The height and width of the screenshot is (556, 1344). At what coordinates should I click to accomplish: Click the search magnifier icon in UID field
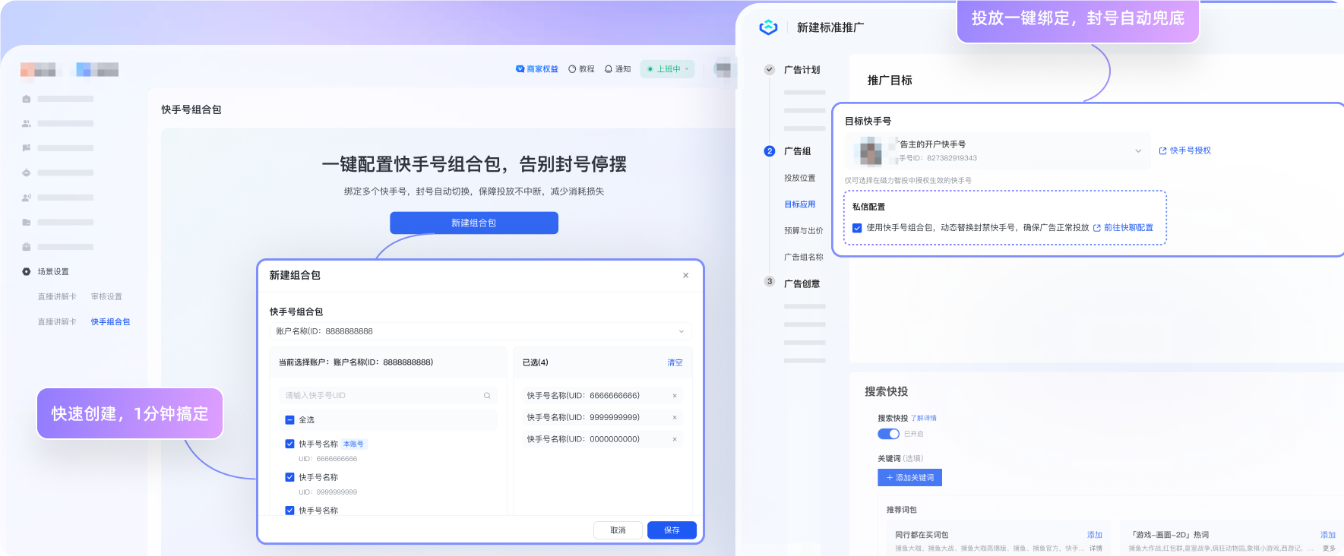coord(487,396)
